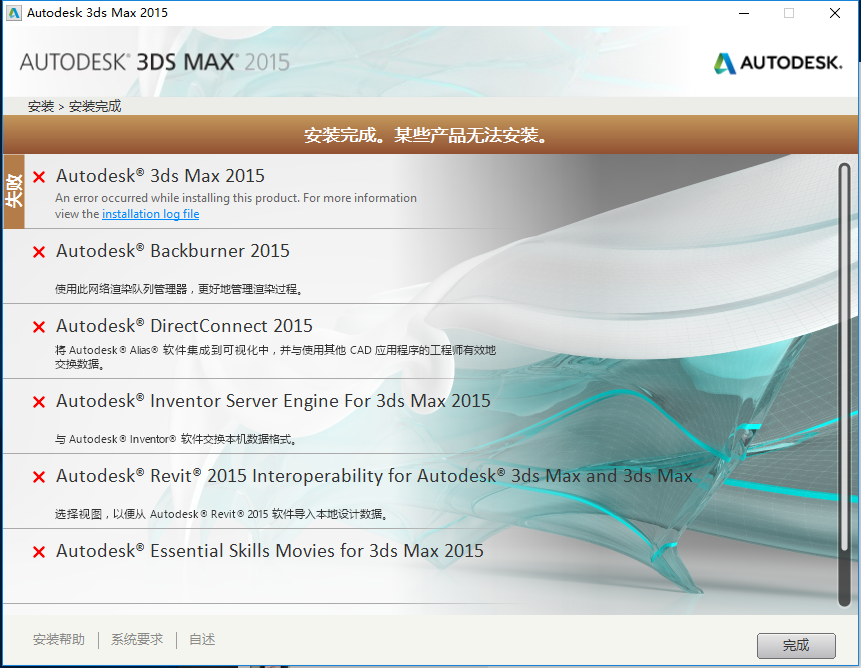
Task: Click red X icon beside DirectConnect 2015
Action: pyautogui.click(x=39, y=327)
